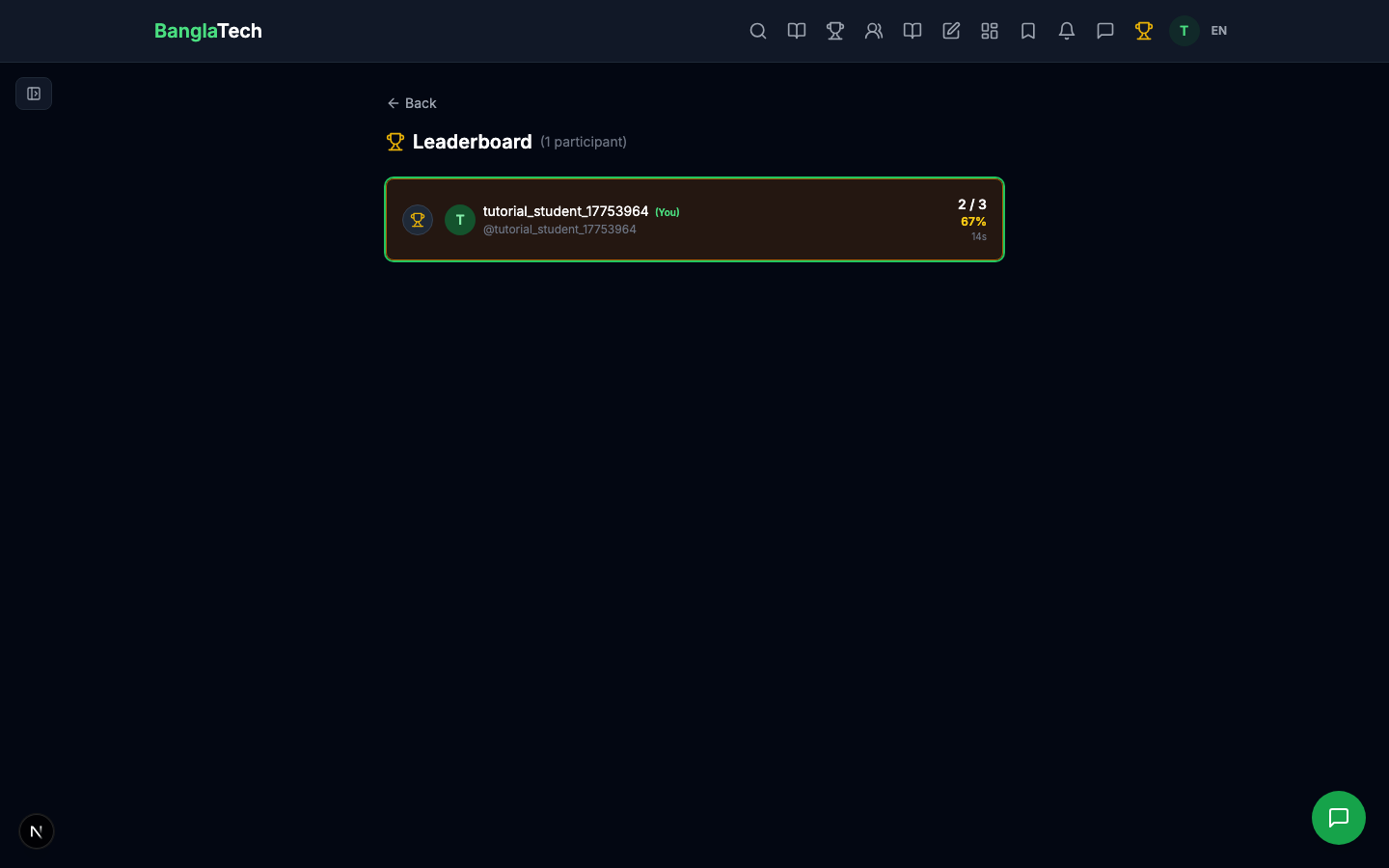Click the BanglaTech logo
1389x868 pixels.
coord(208,31)
